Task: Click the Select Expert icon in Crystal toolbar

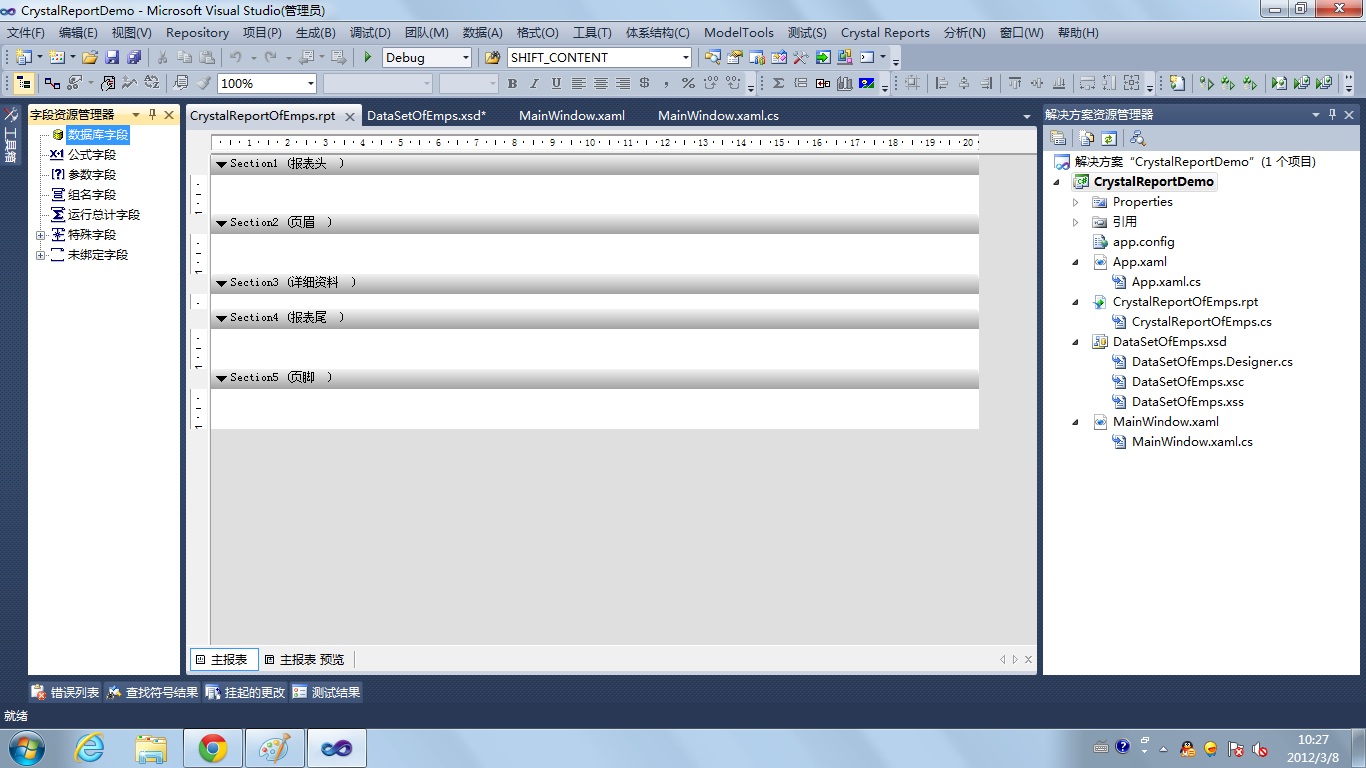Action: (107, 83)
